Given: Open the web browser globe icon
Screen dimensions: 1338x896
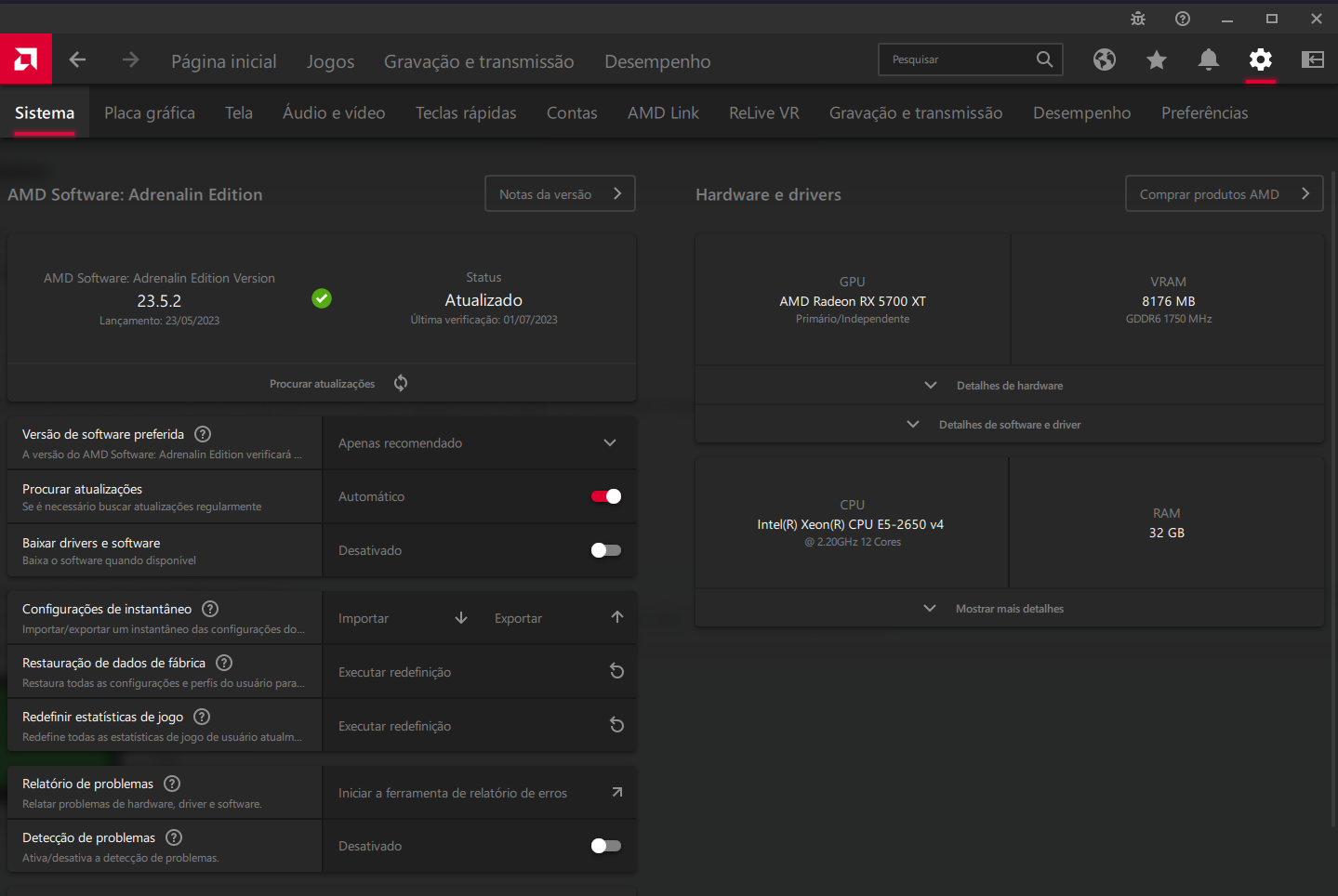Looking at the screenshot, I should [1105, 59].
